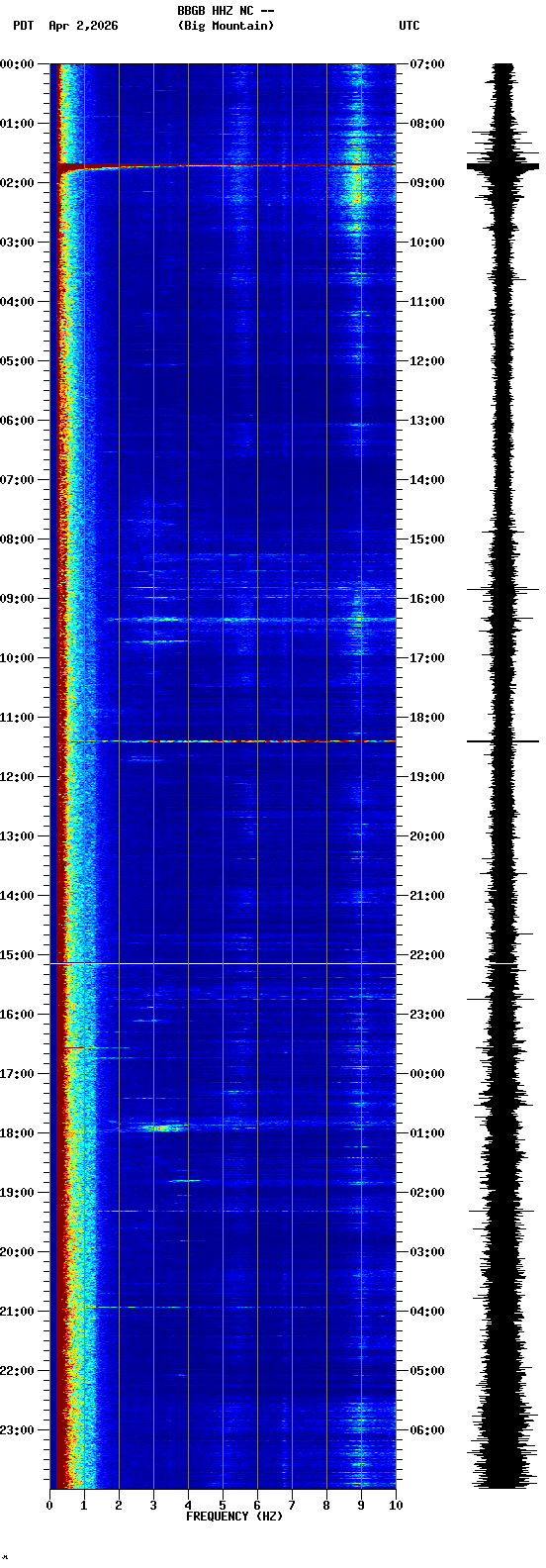Click frequency axis tick "9"
546x1568 pixels.
pos(361,1506)
